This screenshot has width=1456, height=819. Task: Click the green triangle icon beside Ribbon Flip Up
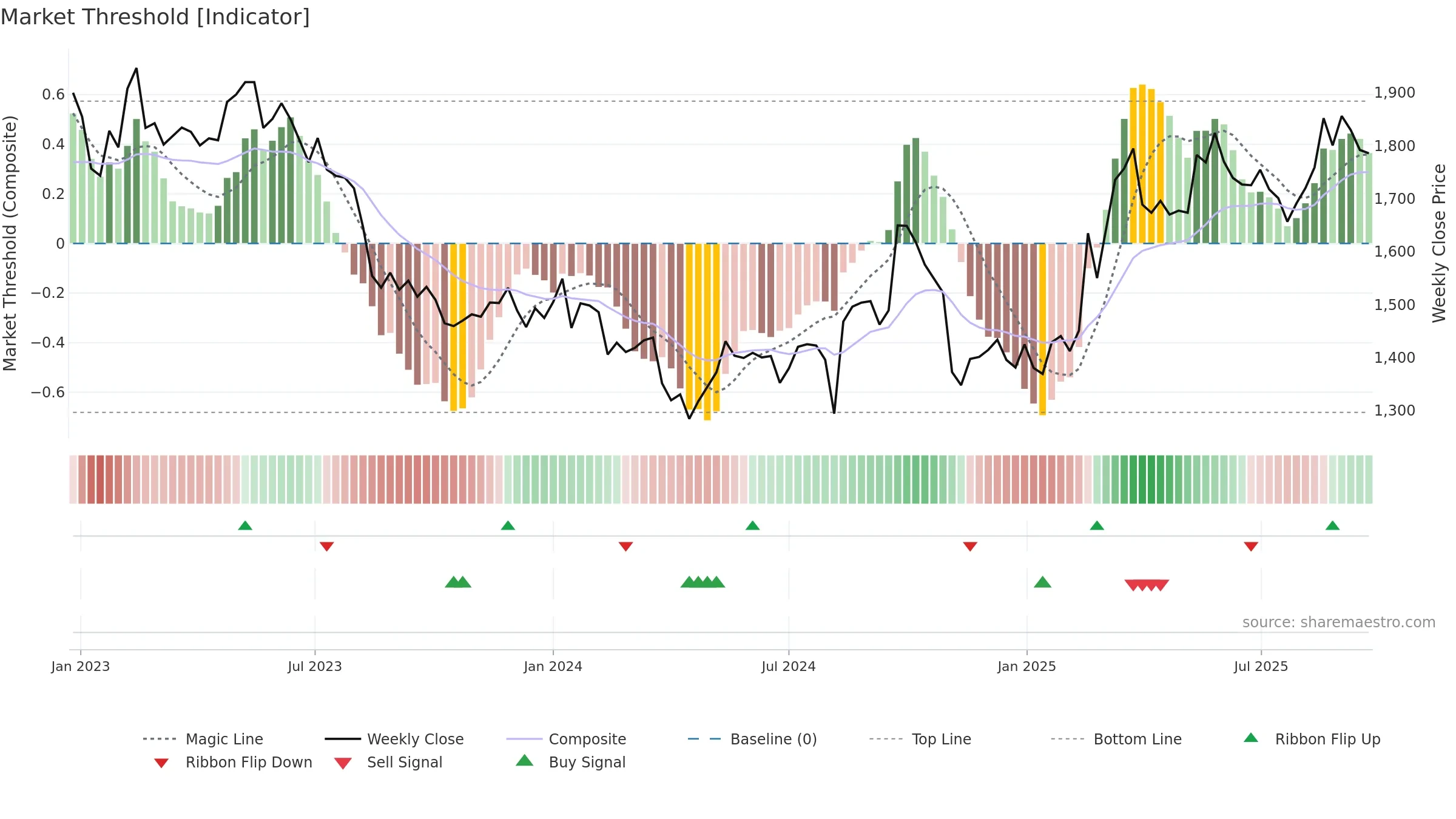click(x=1251, y=738)
